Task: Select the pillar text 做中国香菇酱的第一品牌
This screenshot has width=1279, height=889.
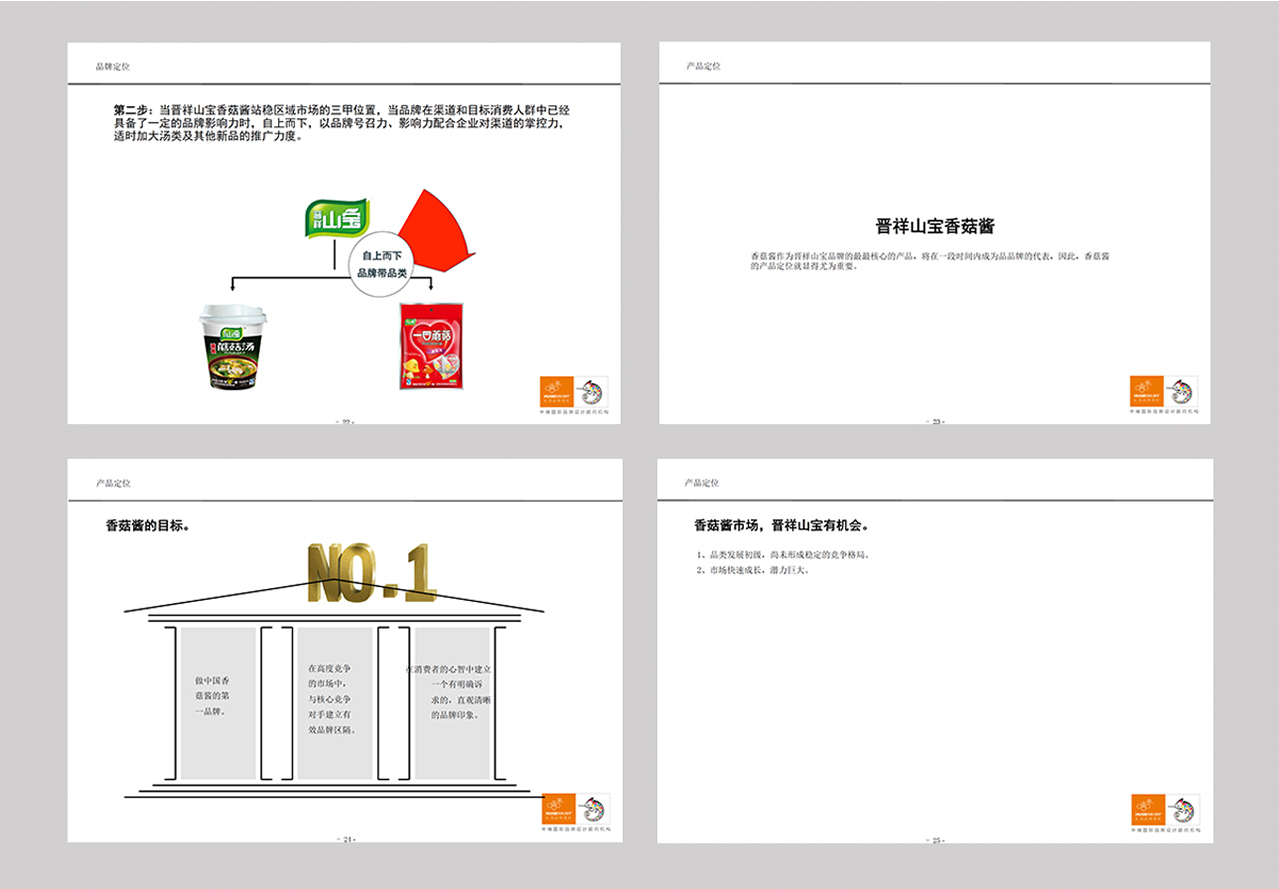Action: (213, 696)
